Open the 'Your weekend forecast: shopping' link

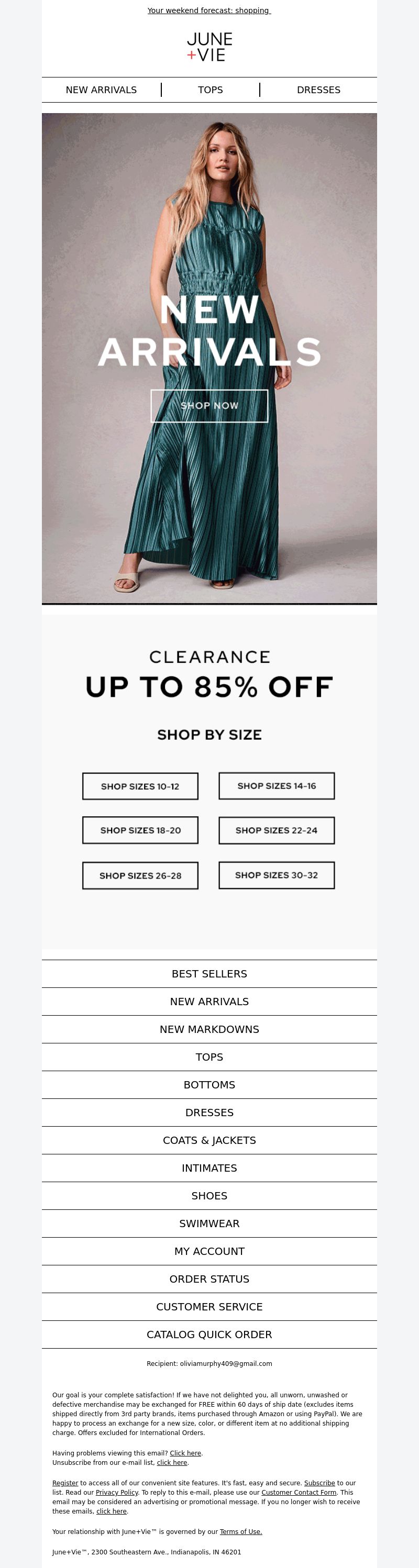click(209, 10)
